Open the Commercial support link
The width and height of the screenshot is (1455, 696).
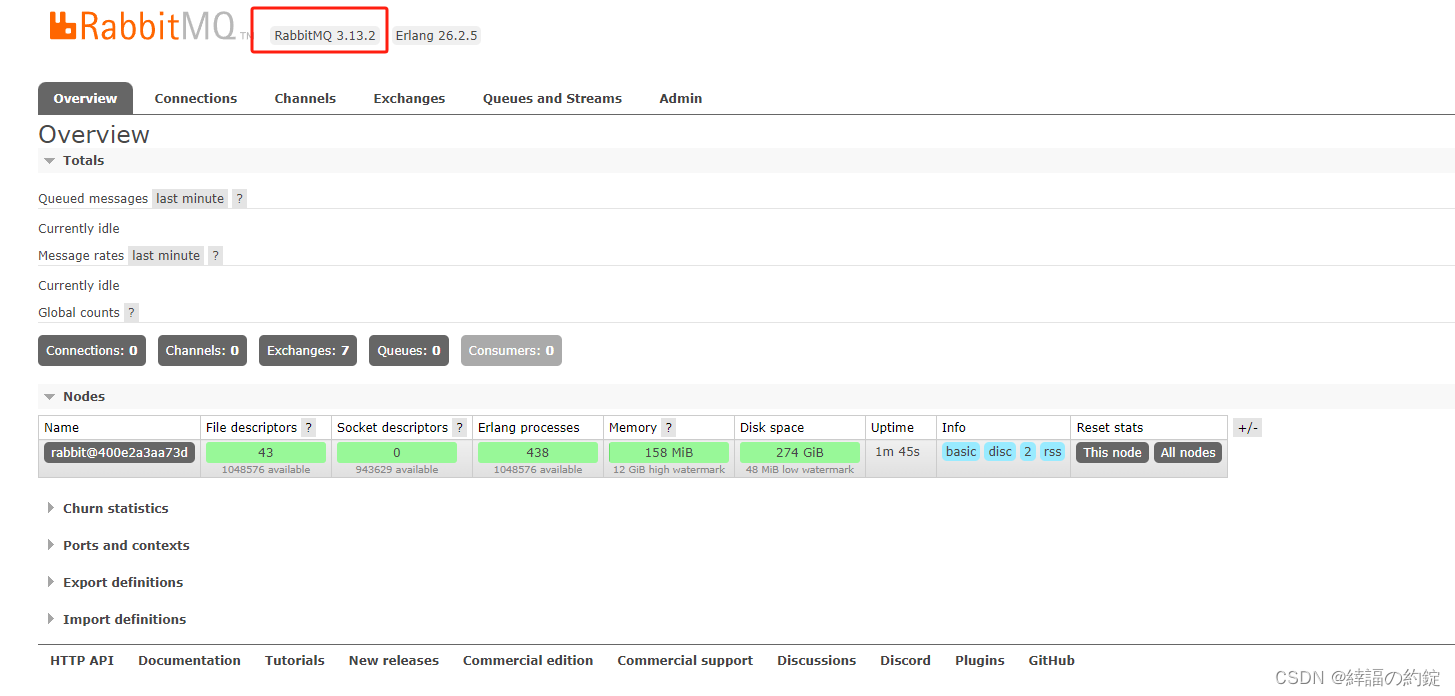(x=685, y=661)
